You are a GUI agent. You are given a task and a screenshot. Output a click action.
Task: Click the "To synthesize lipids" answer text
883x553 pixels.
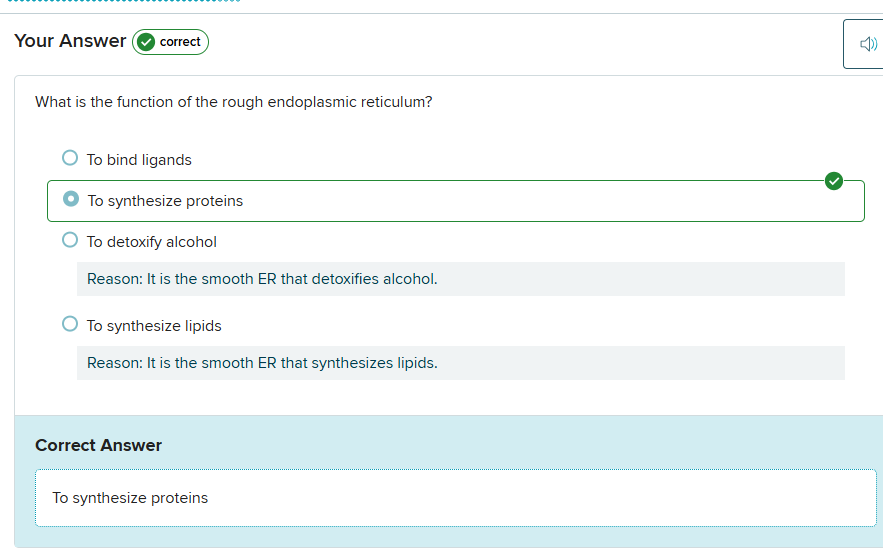coord(154,326)
